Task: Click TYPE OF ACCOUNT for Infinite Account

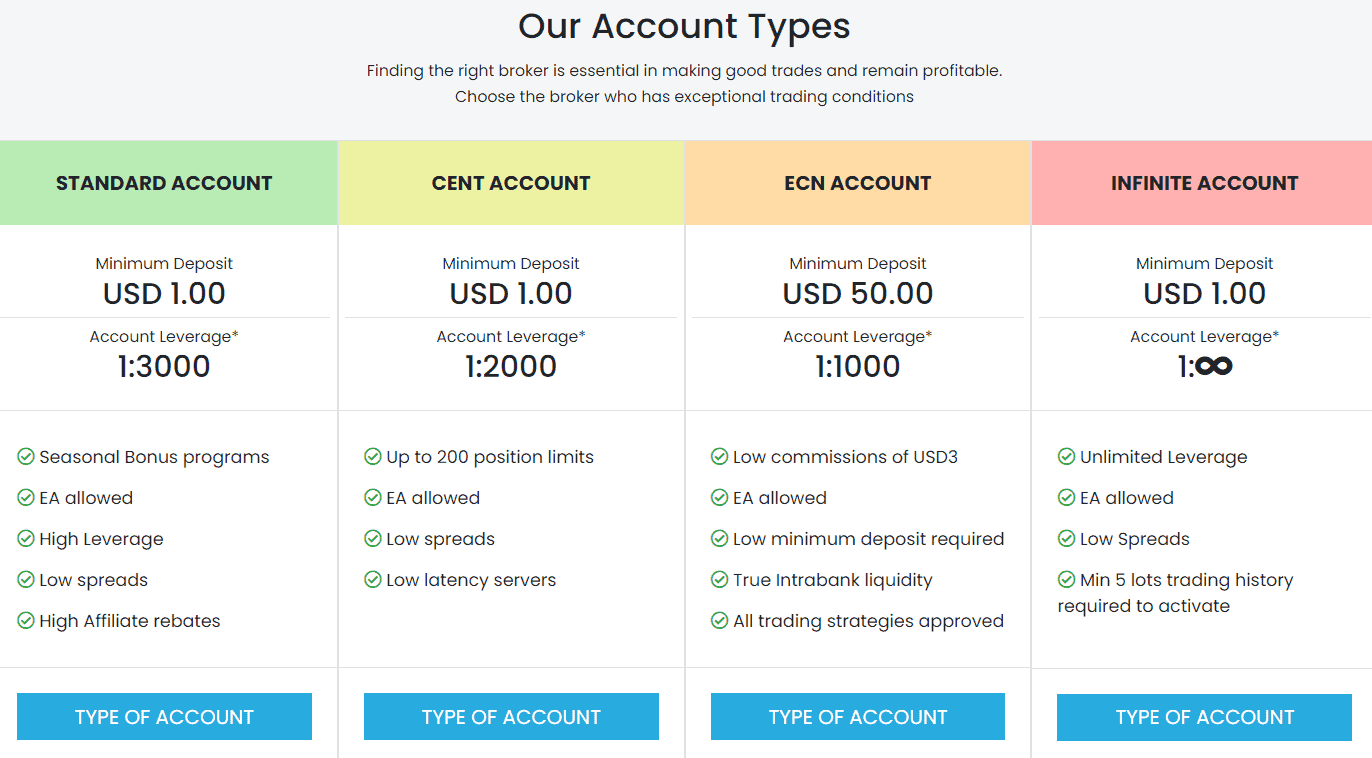Action: pos(1203,716)
